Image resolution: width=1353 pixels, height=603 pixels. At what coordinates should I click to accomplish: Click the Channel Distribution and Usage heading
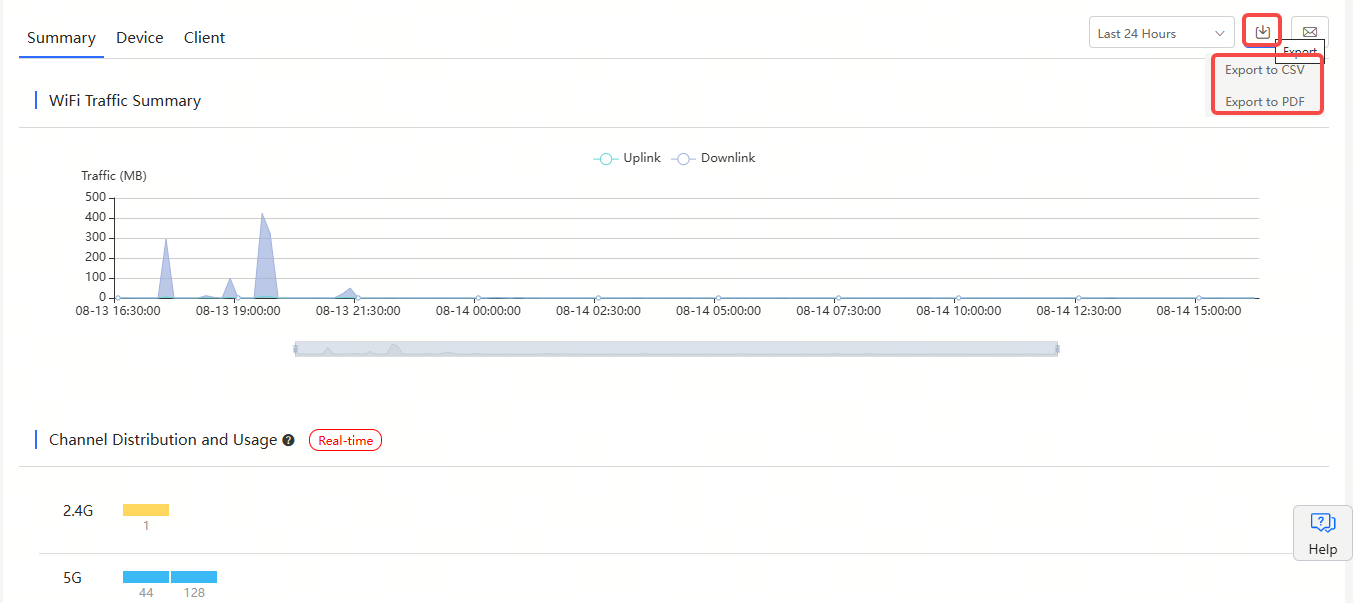163,440
